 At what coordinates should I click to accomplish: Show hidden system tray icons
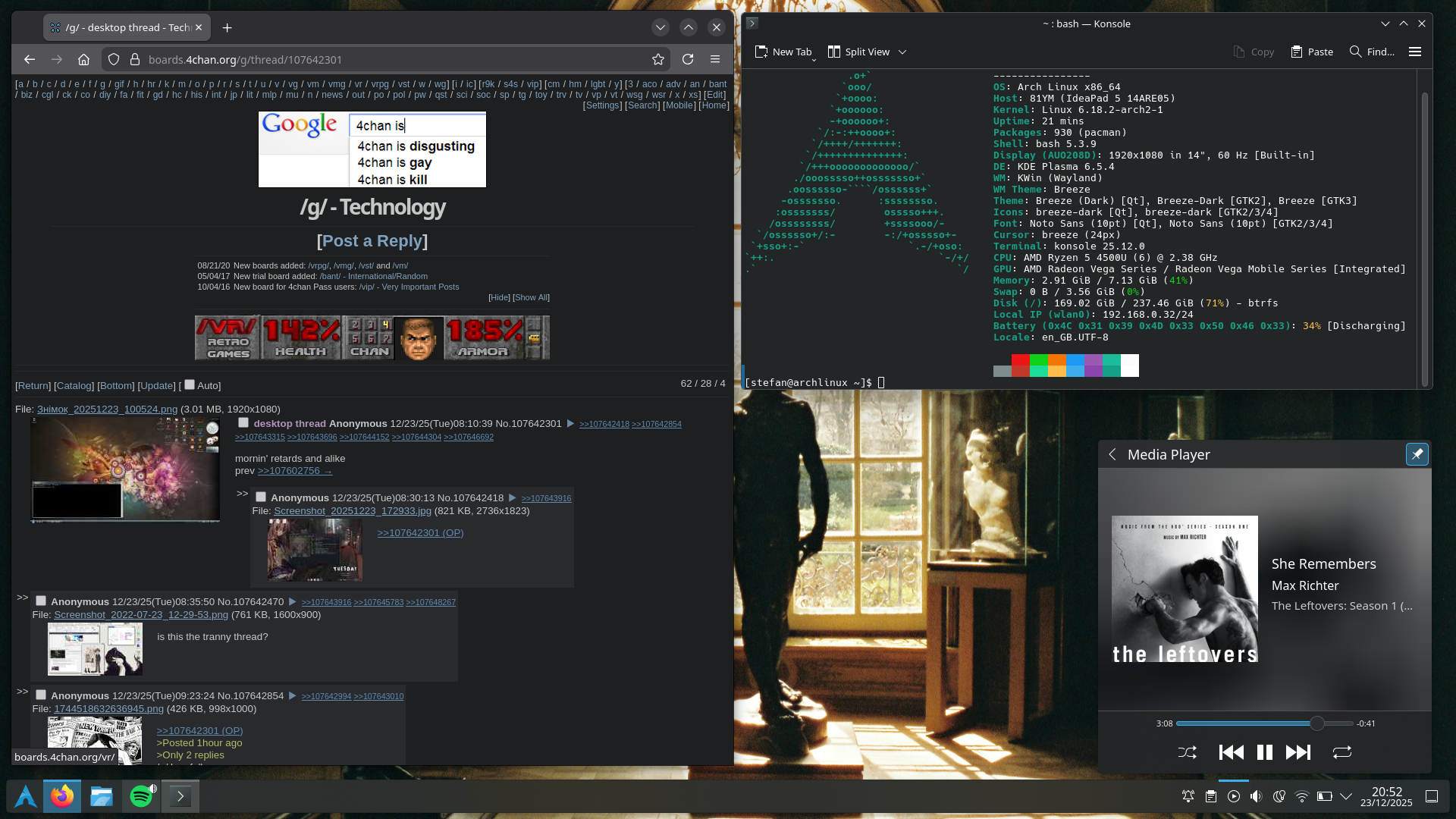coord(1346,796)
